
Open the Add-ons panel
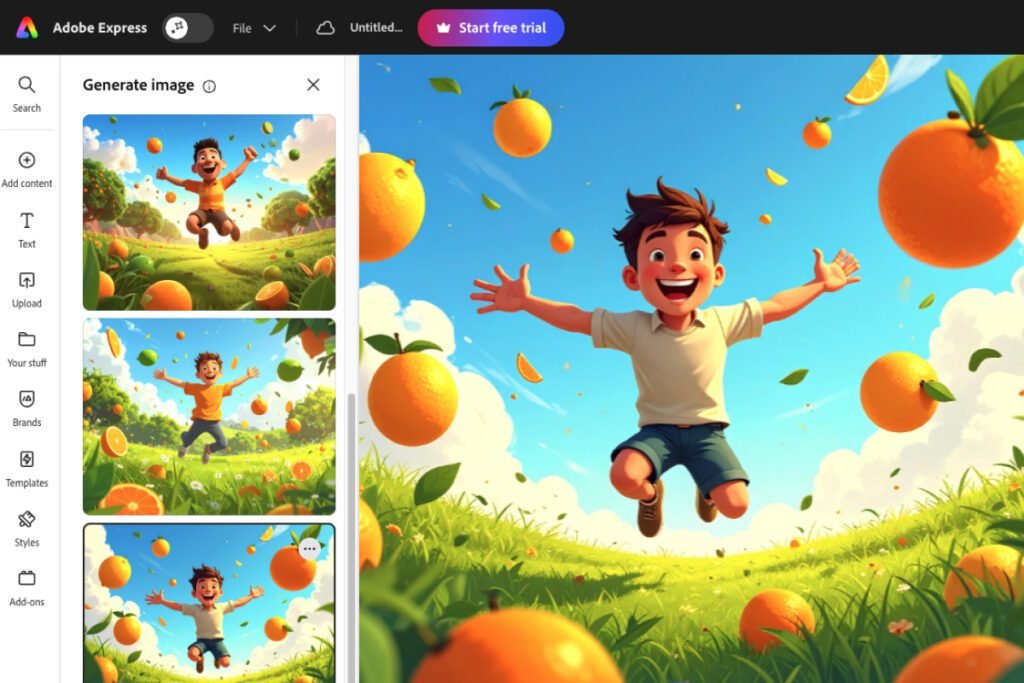click(27, 588)
